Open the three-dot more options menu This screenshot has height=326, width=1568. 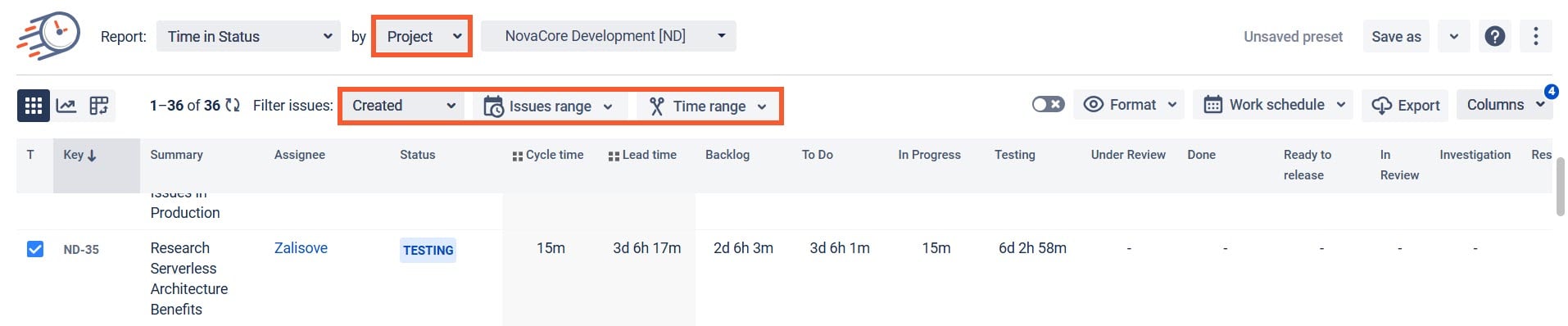(x=1536, y=36)
